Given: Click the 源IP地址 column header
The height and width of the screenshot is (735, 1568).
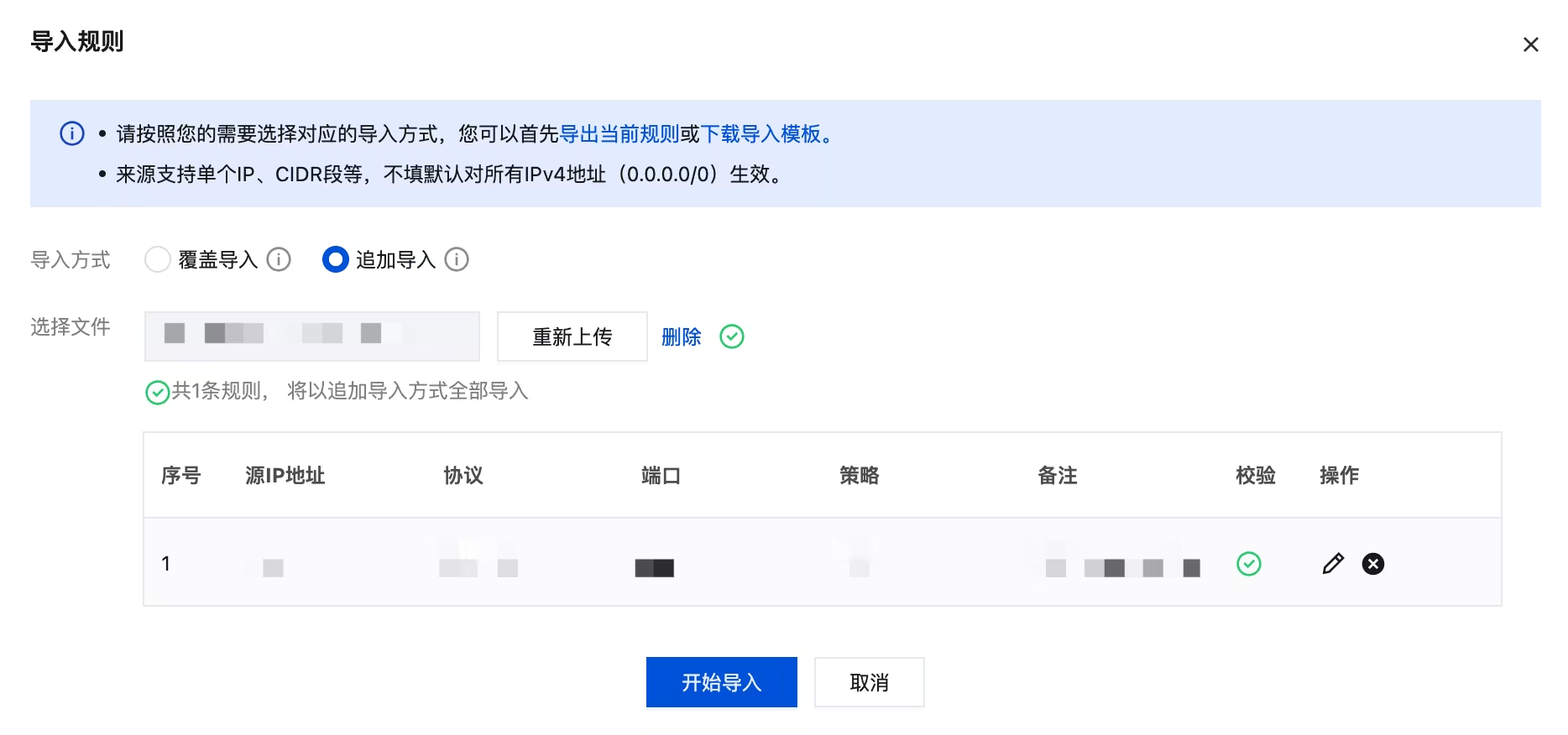Looking at the screenshot, I should 285,476.
